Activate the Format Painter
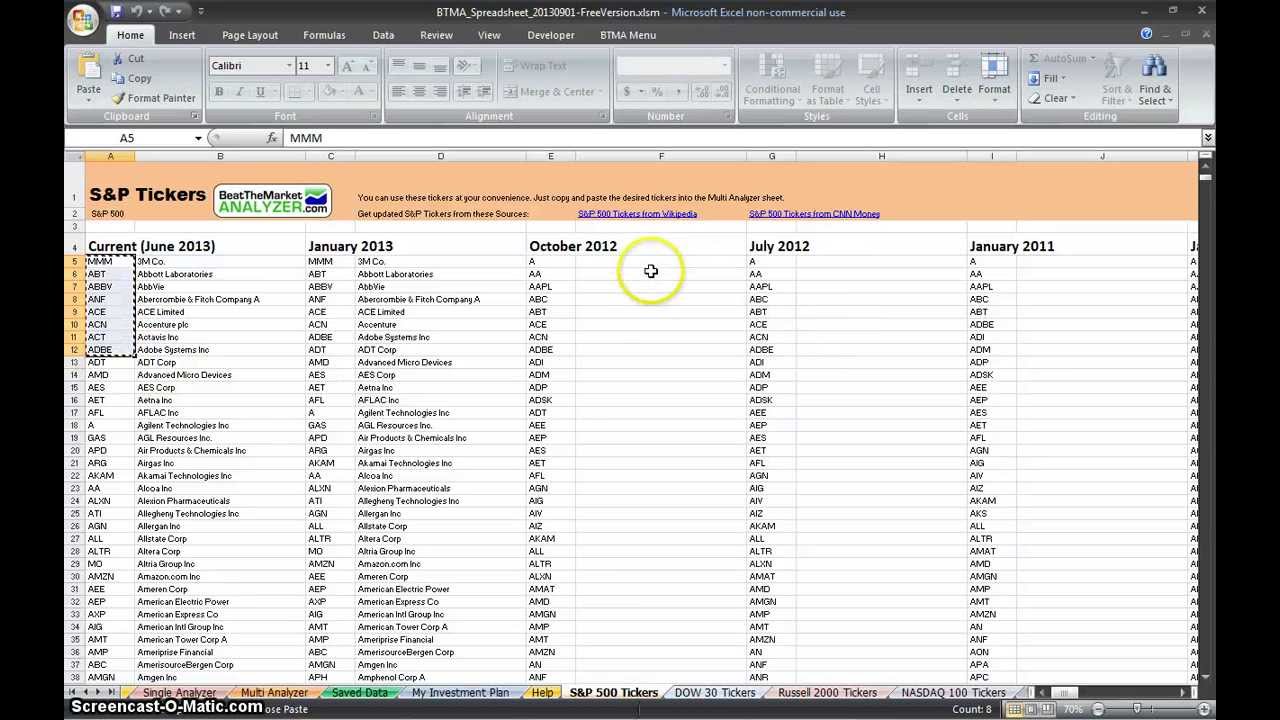This screenshot has width=1280, height=720. pyautogui.click(x=153, y=98)
